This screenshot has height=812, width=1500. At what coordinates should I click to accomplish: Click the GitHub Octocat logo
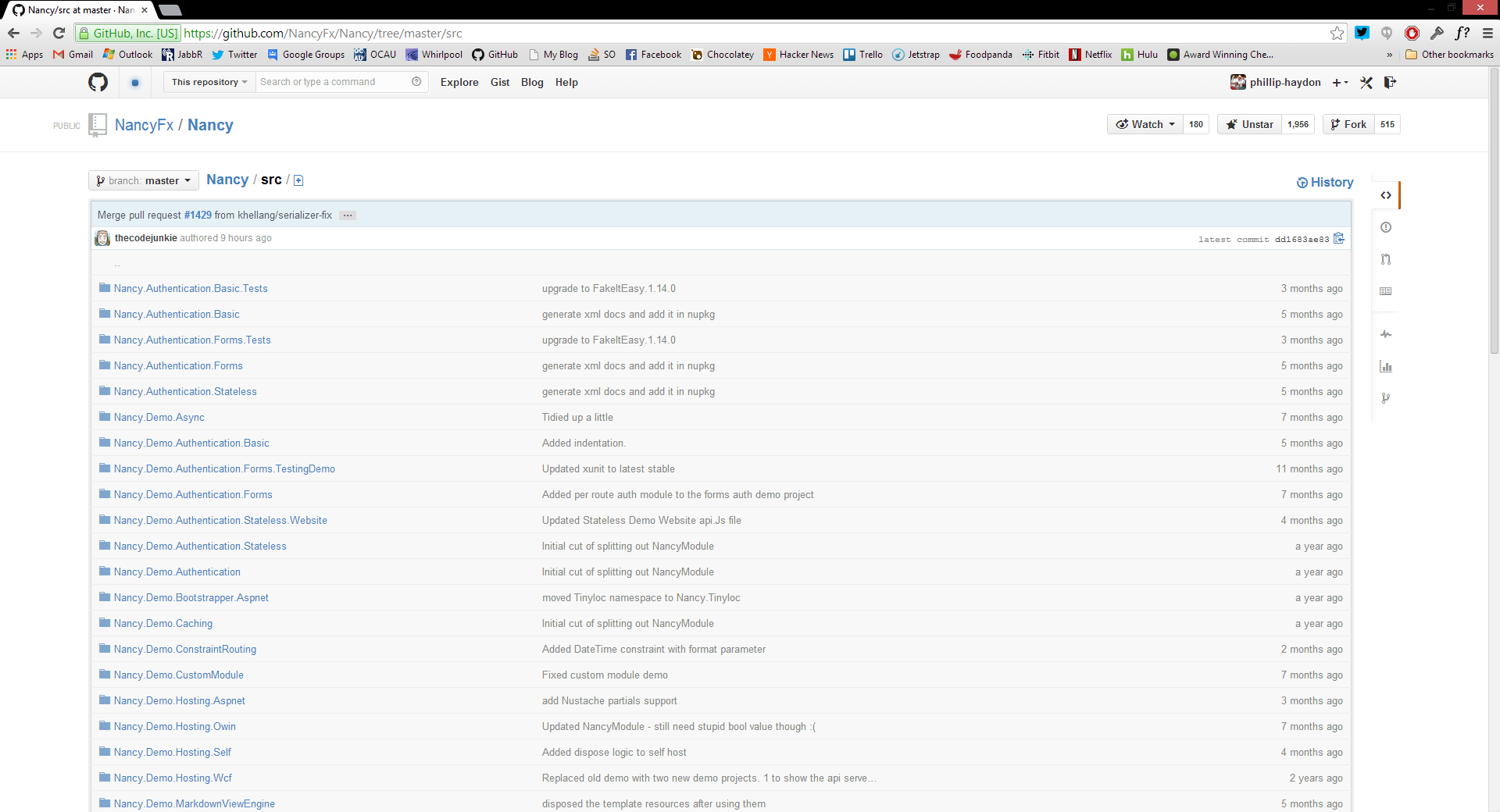coord(98,82)
